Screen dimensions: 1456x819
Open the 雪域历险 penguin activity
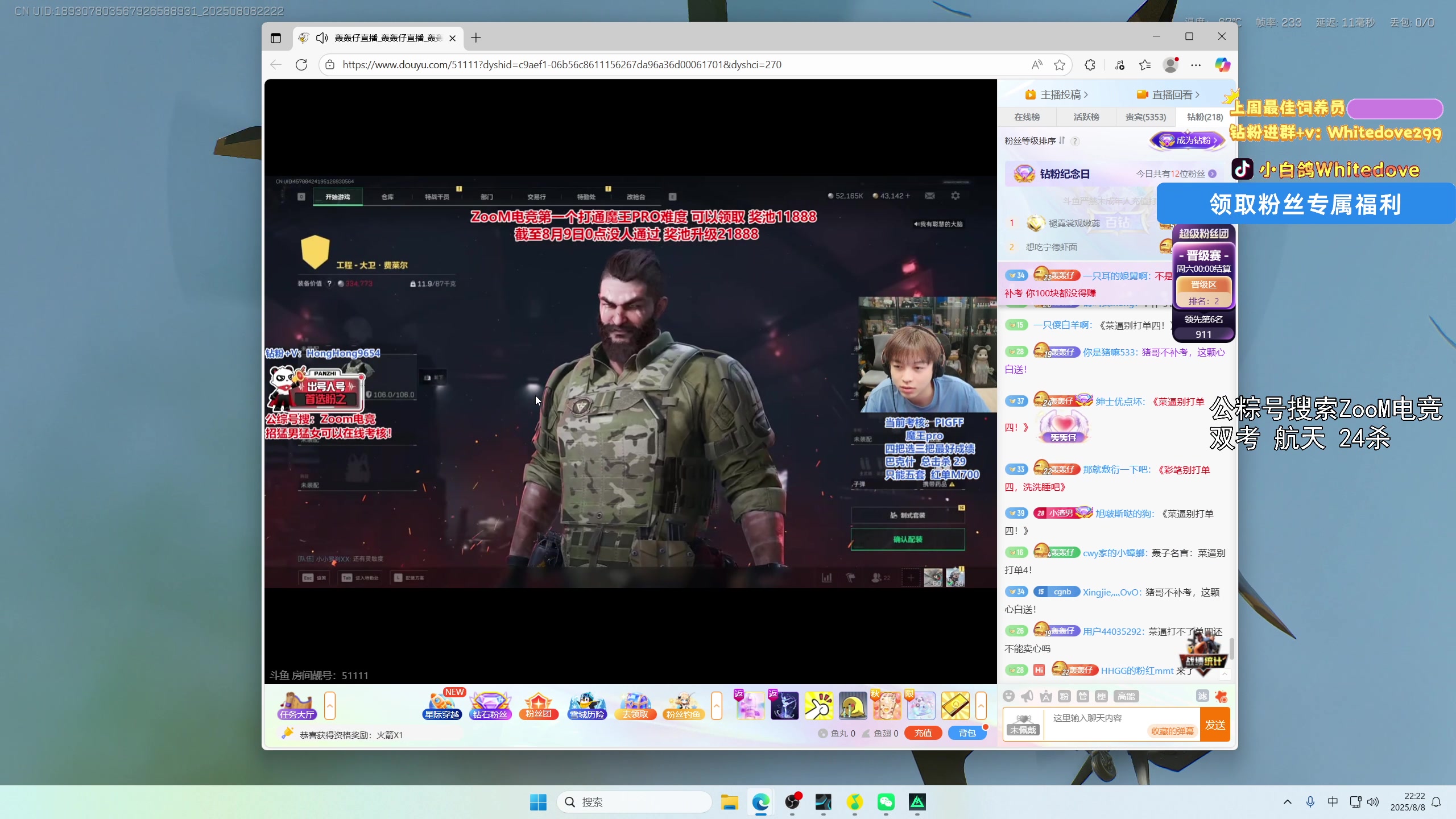(587, 706)
